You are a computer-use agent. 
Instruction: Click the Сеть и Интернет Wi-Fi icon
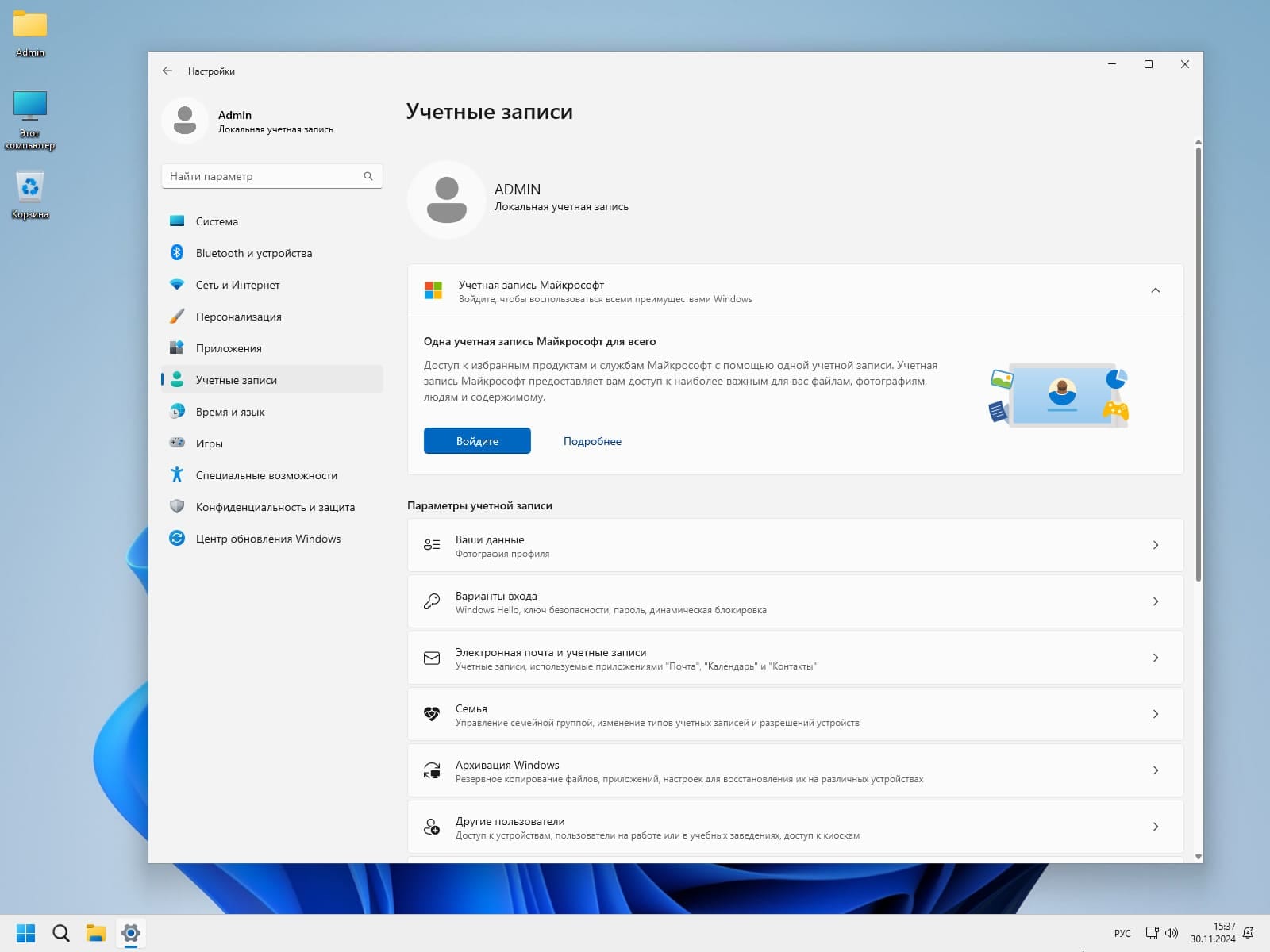pyautogui.click(x=177, y=285)
